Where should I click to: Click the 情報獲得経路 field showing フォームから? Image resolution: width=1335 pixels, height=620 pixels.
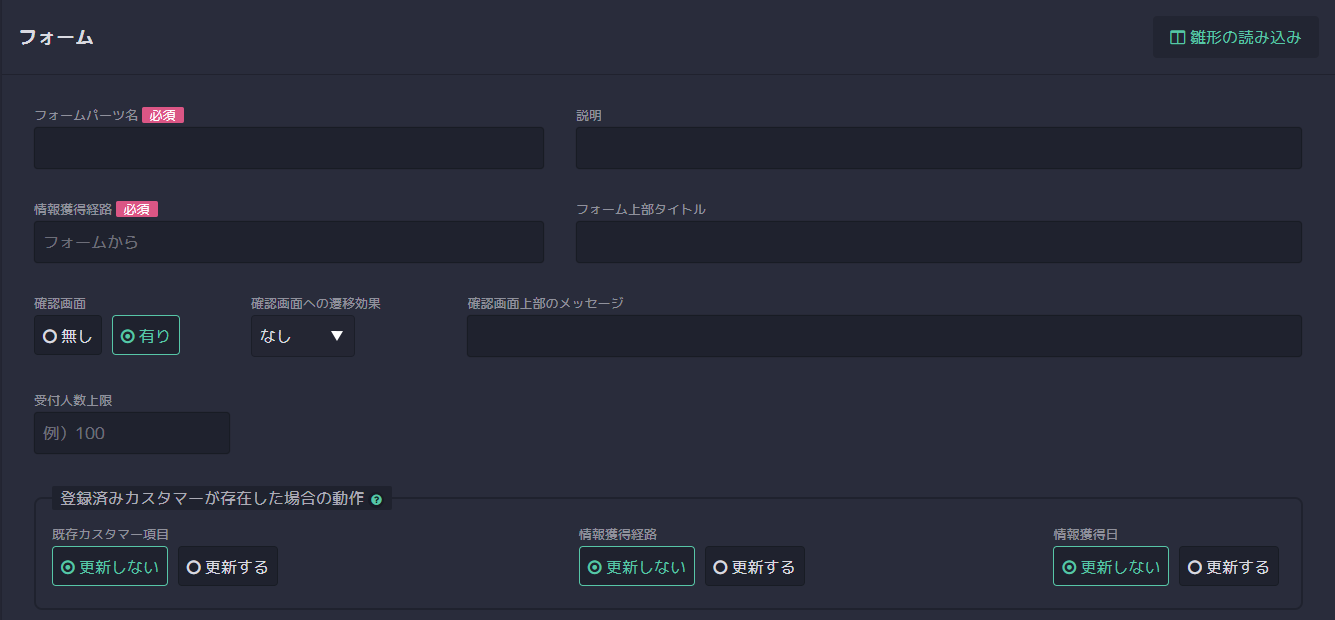(288, 242)
